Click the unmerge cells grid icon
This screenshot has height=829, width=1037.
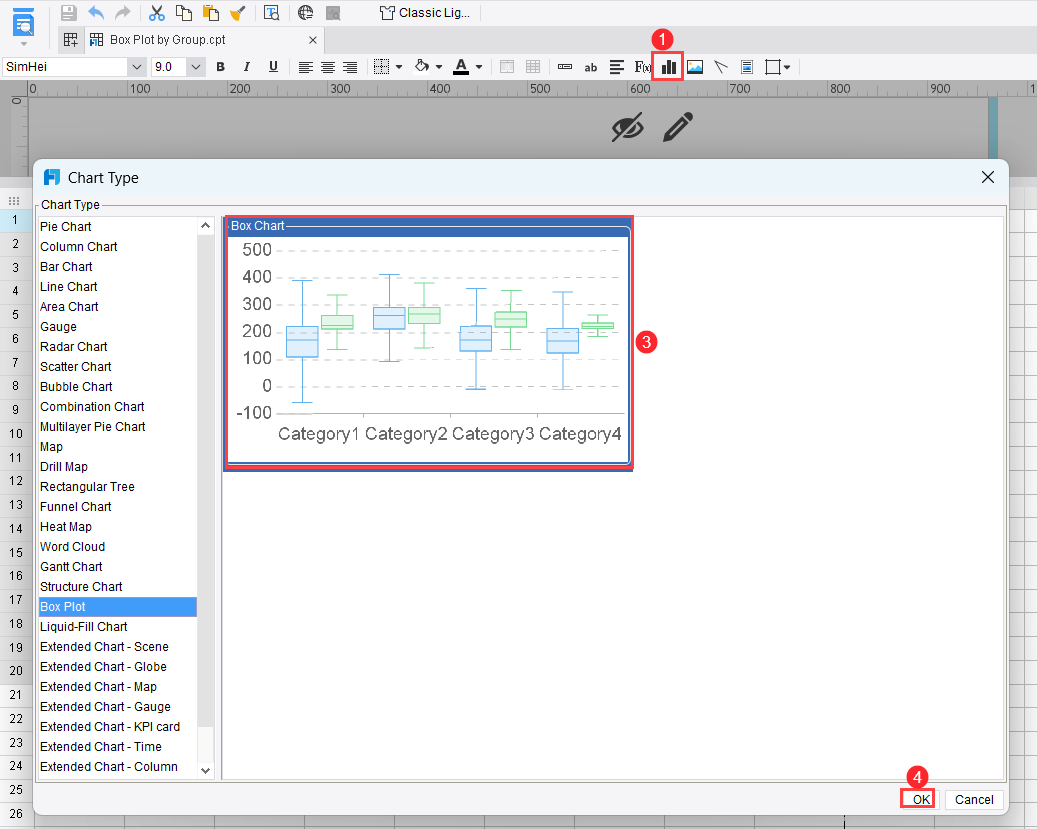[533, 67]
